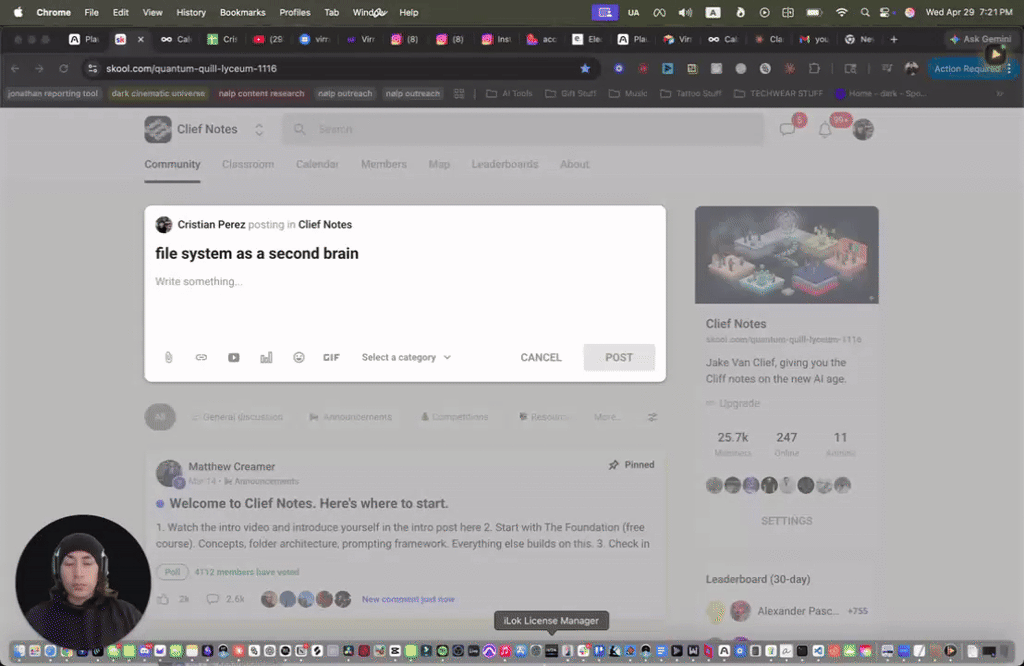This screenshot has width=1024, height=666.
Task: Open Matthew Creamer's profile name
Action: click(x=232, y=466)
